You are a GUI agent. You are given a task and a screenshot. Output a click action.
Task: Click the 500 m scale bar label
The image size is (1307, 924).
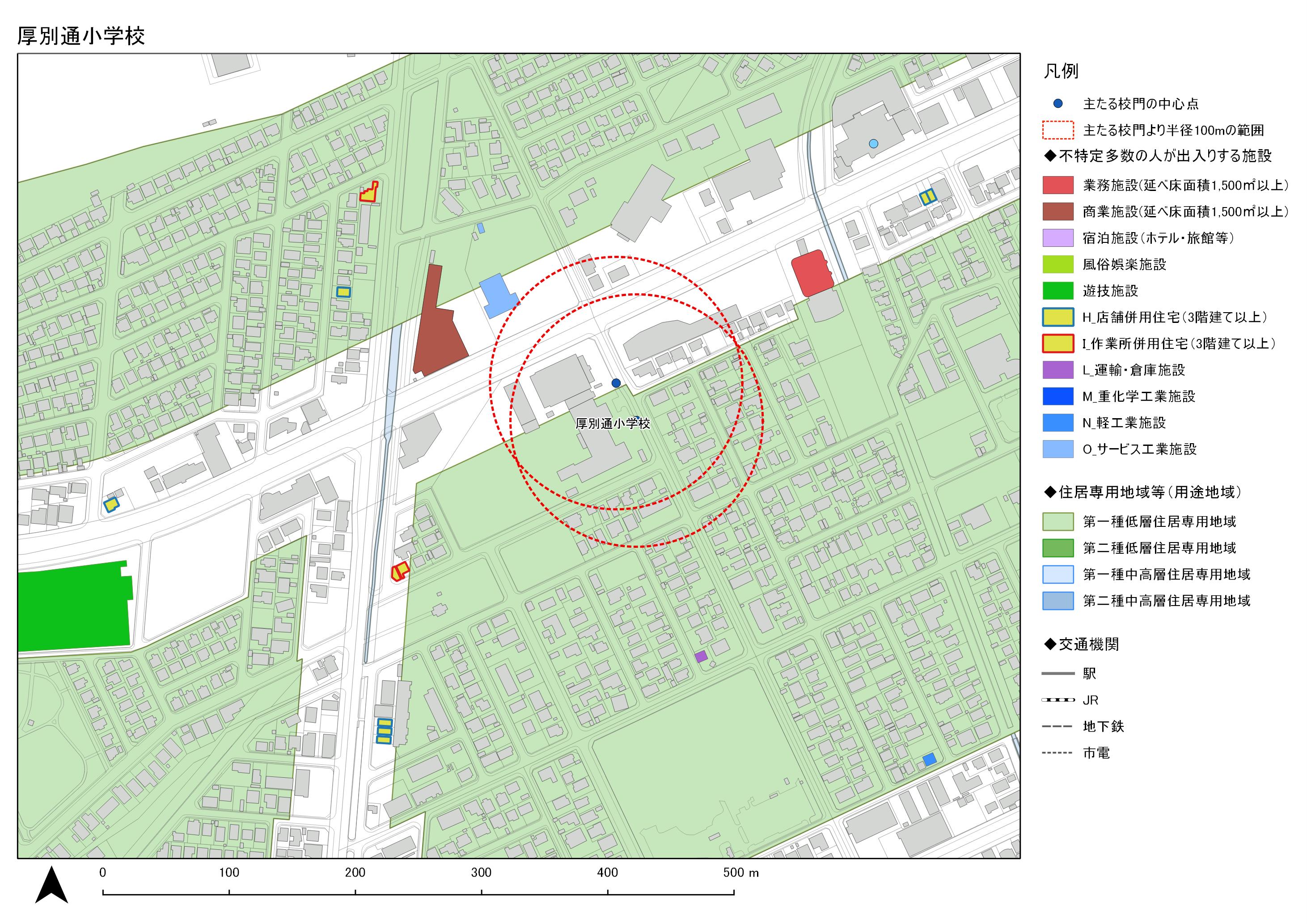(x=740, y=873)
